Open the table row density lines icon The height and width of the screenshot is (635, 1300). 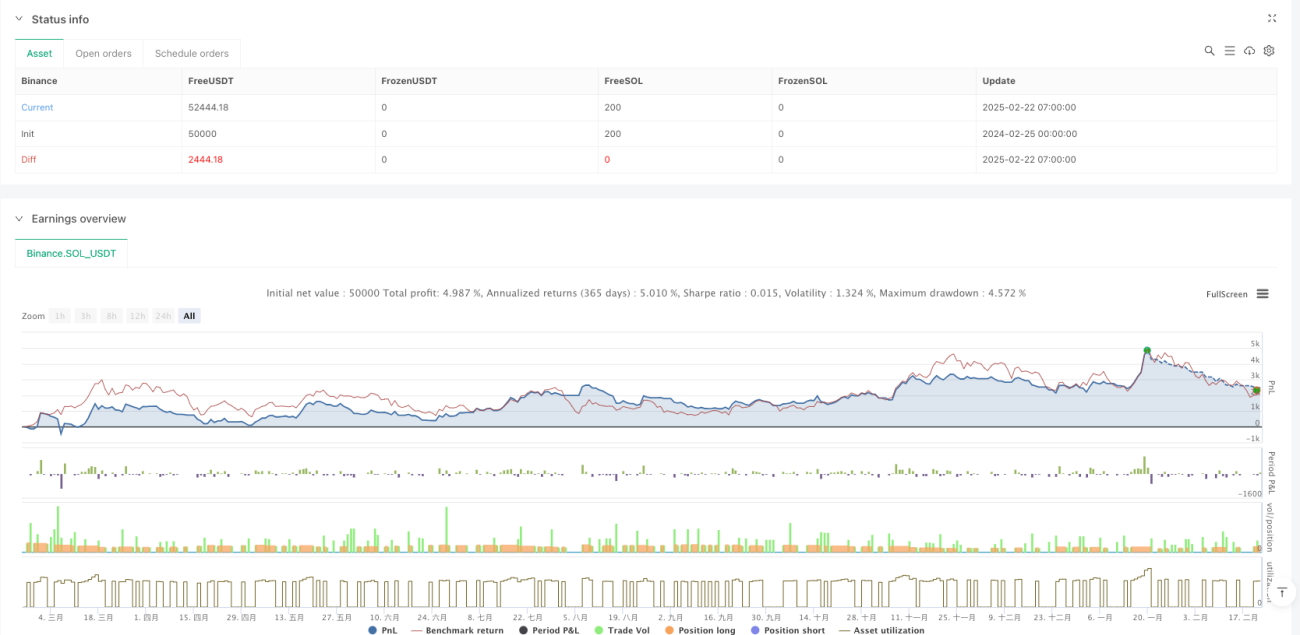click(x=1229, y=51)
